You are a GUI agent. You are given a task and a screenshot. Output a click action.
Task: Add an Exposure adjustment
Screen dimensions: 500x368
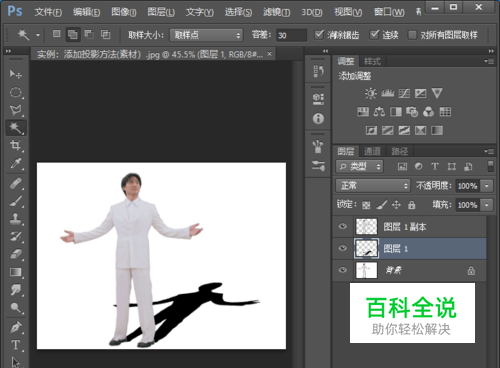click(420, 93)
